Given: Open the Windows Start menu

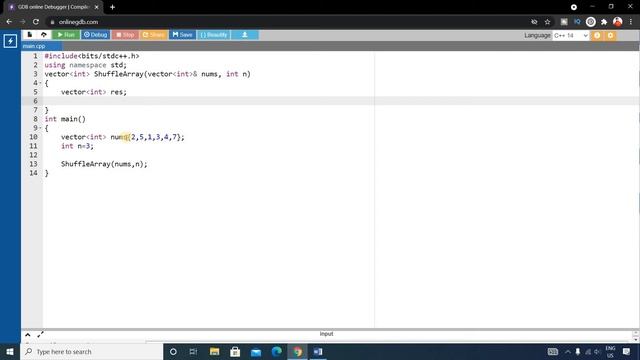Looking at the screenshot, I should [10, 351].
